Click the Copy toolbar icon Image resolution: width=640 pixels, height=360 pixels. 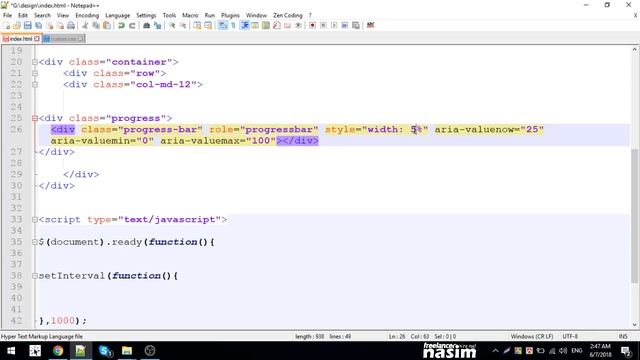point(96,25)
